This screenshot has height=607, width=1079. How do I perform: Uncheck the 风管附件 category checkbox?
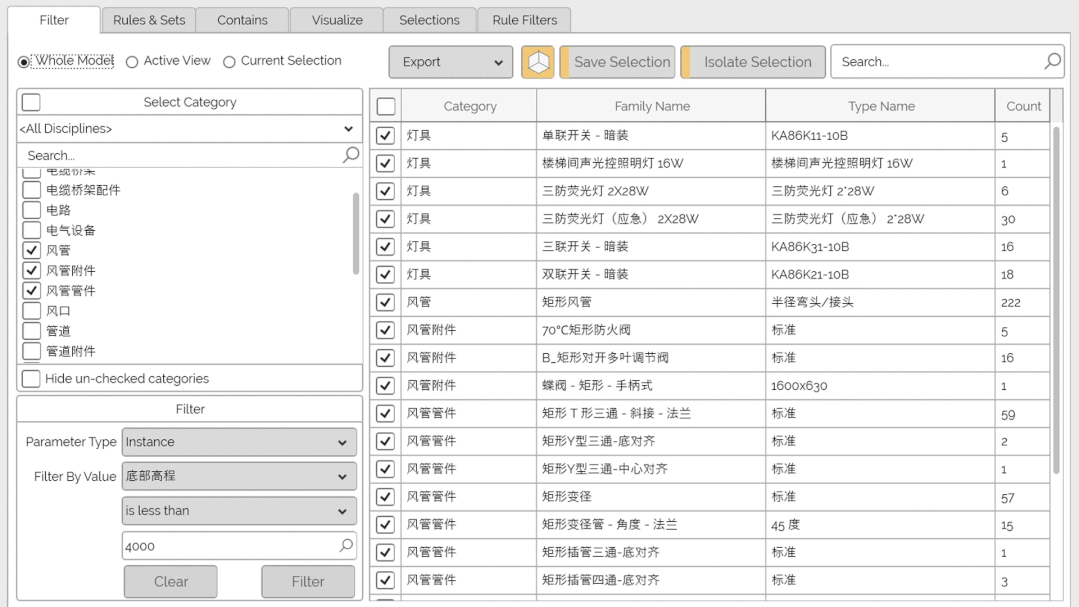click(32, 270)
